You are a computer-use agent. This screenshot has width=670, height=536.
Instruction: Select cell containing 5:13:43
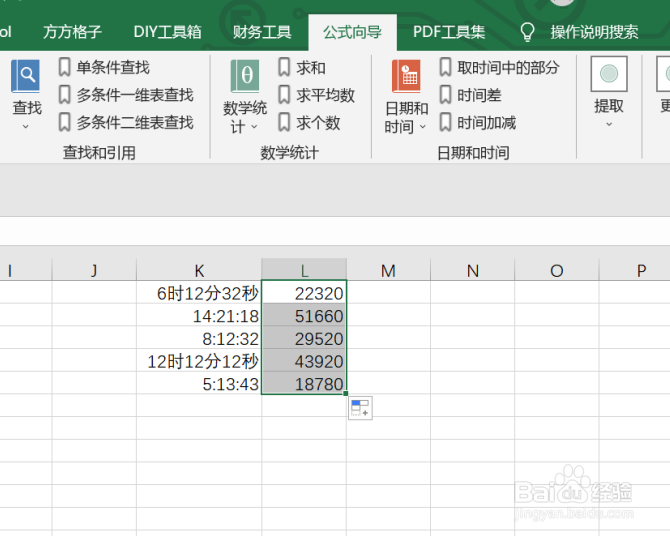(x=199, y=384)
